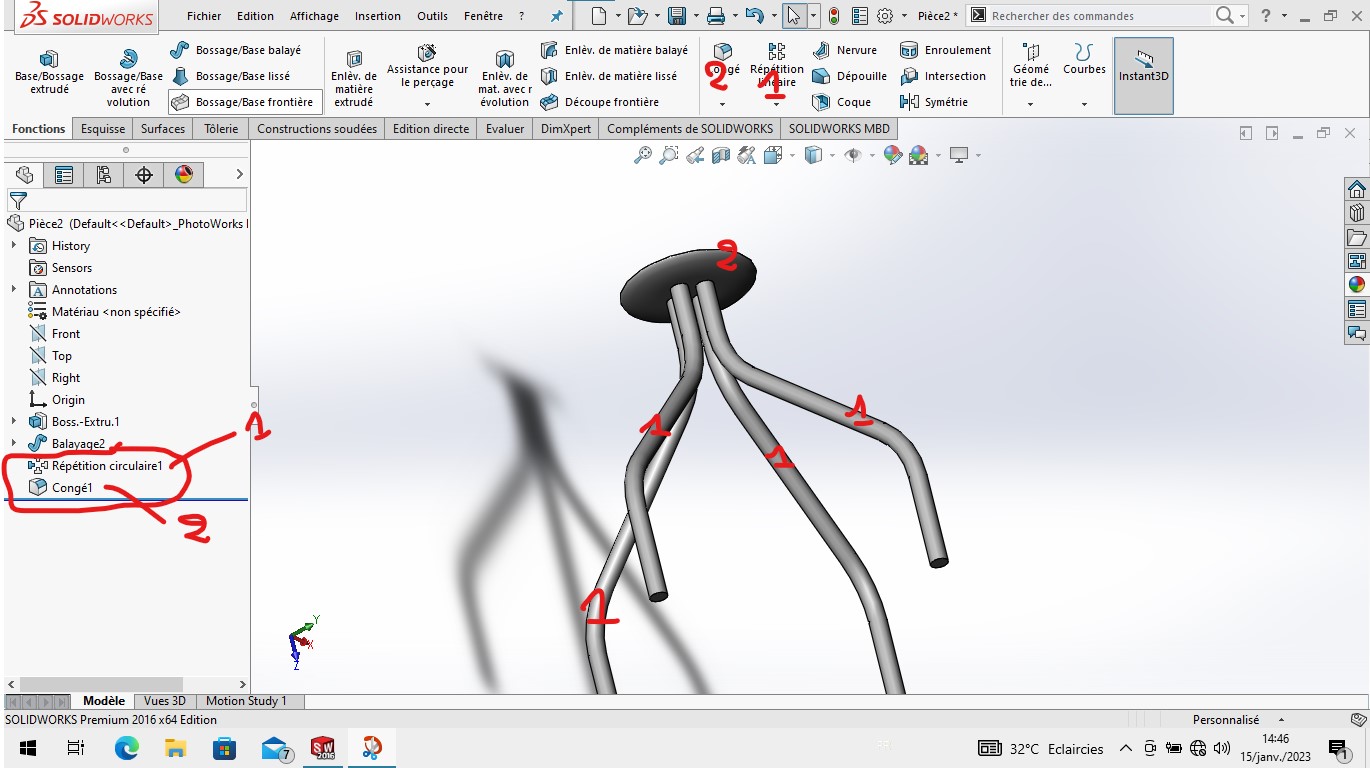Expand the Annotations tree node
The height and width of the screenshot is (768, 1370).
(14, 290)
